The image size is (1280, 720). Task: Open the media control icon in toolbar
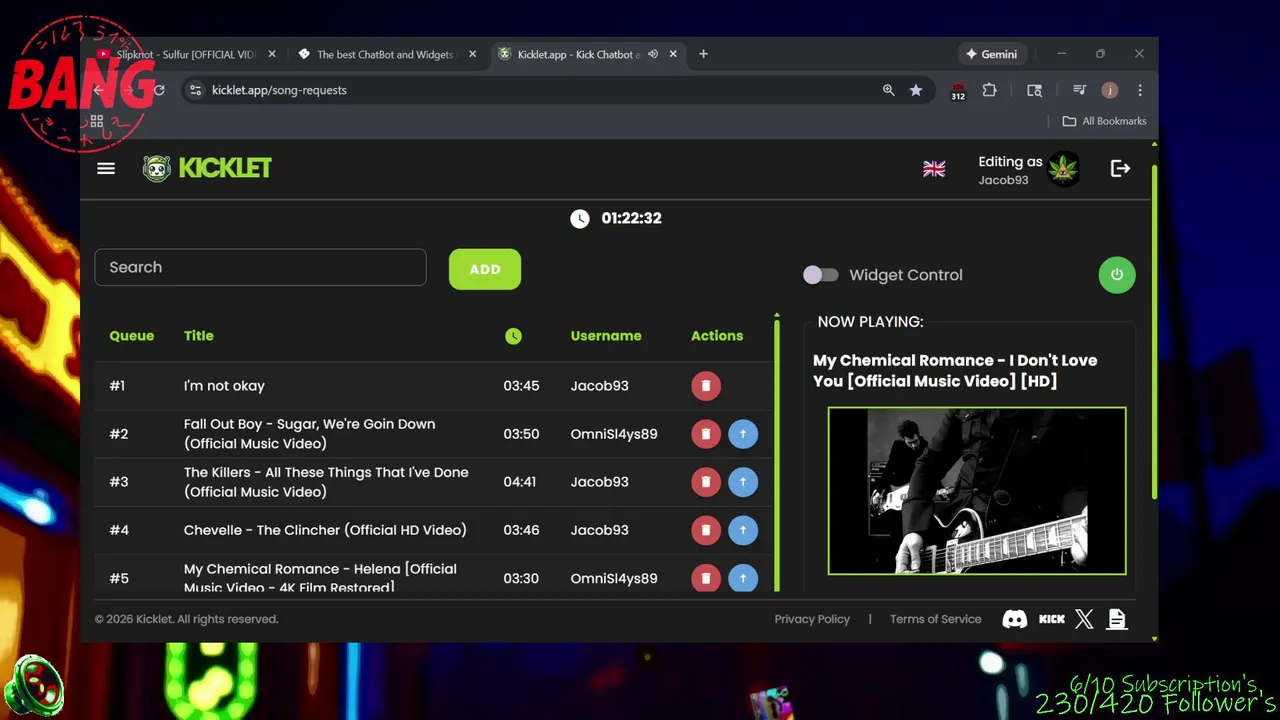(x=1079, y=90)
